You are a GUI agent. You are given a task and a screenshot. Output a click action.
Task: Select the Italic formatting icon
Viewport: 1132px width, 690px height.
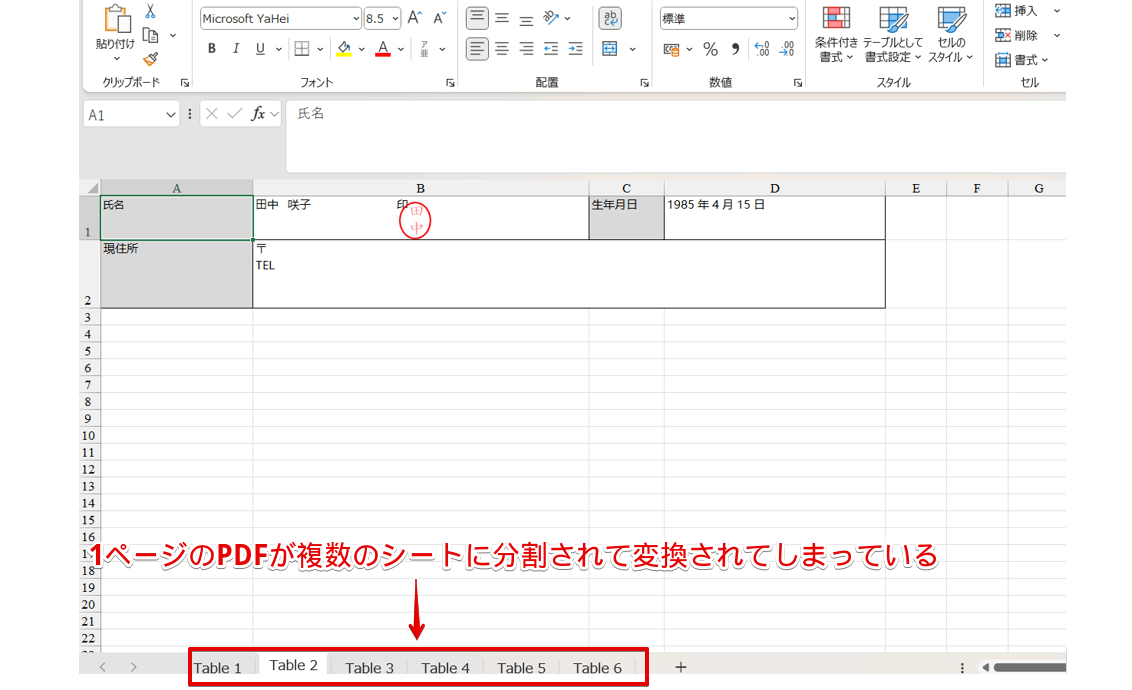click(x=235, y=47)
